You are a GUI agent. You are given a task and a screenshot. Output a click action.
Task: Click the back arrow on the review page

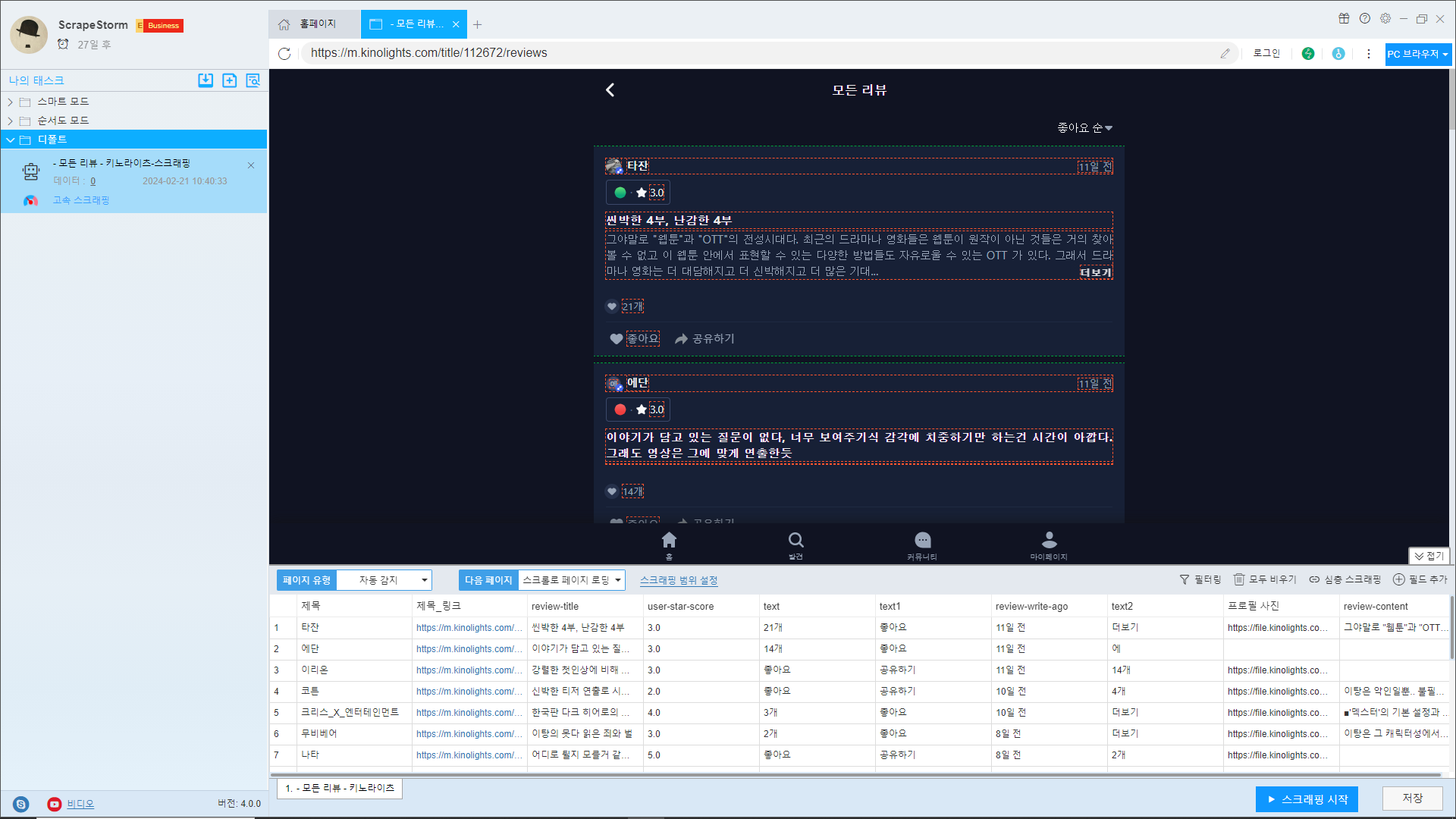tap(610, 90)
